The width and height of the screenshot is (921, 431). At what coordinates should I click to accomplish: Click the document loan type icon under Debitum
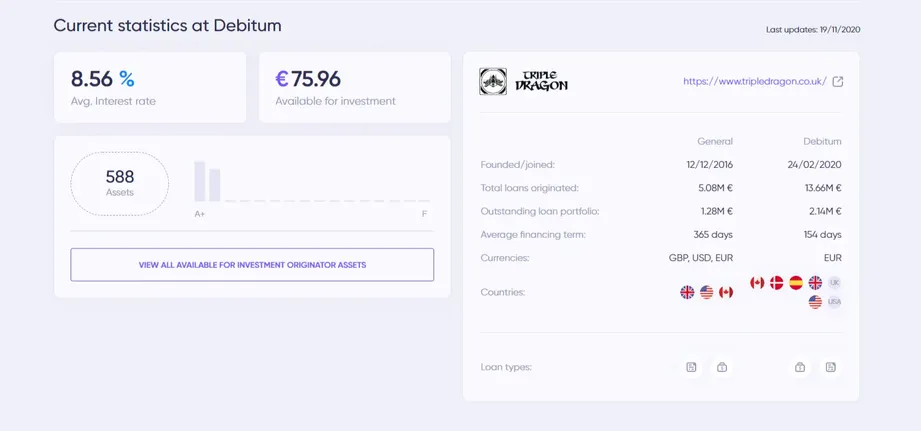pos(830,367)
